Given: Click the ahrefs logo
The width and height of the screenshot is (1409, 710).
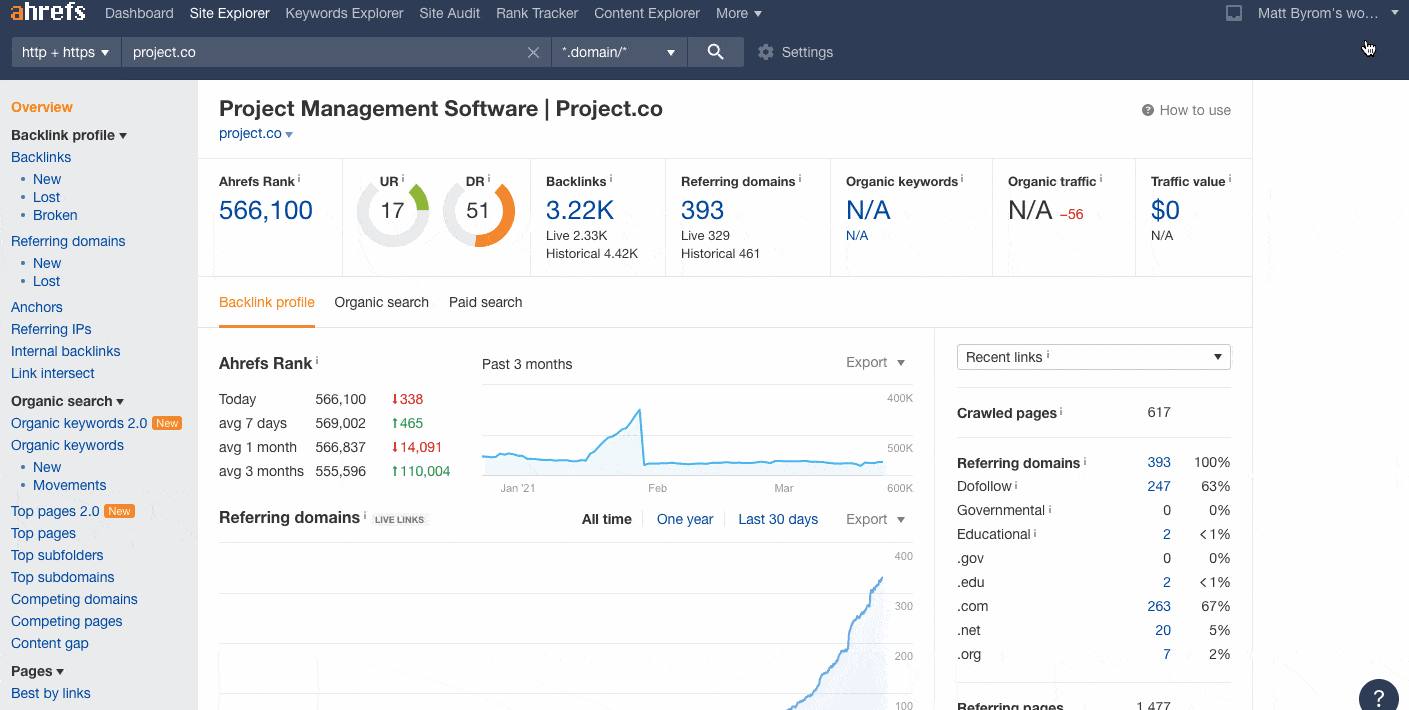Looking at the screenshot, I should [47, 13].
